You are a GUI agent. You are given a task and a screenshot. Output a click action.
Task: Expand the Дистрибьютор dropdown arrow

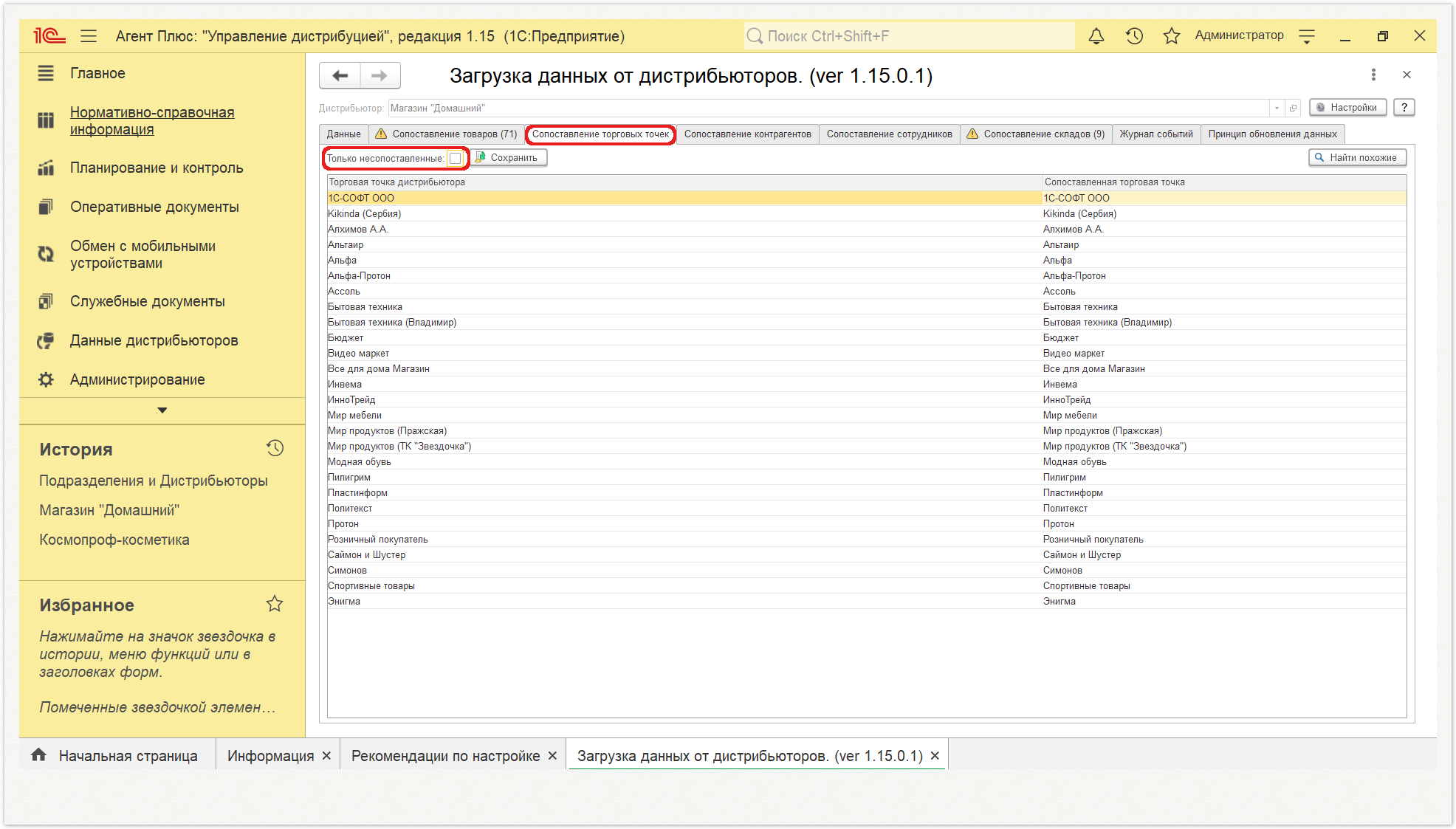[x=1277, y=108]
